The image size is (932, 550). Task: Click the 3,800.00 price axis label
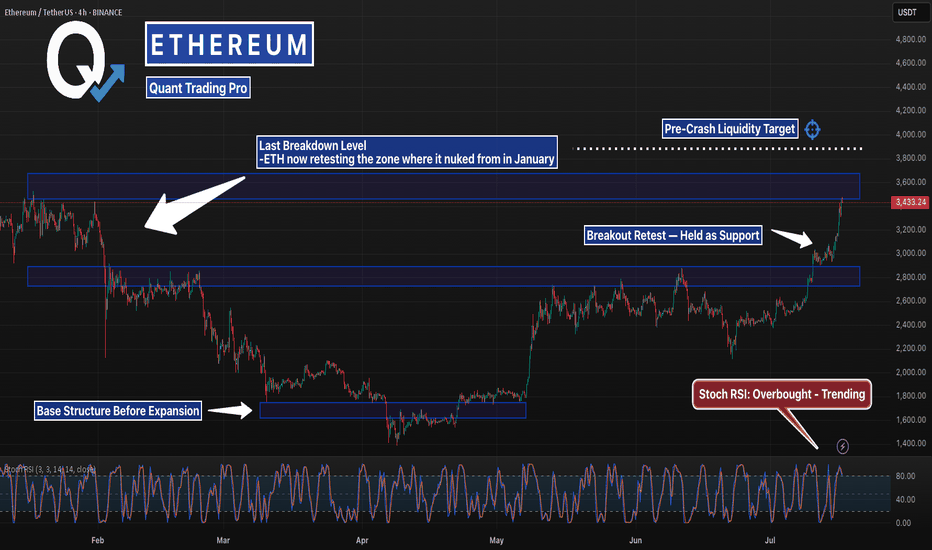911,158
